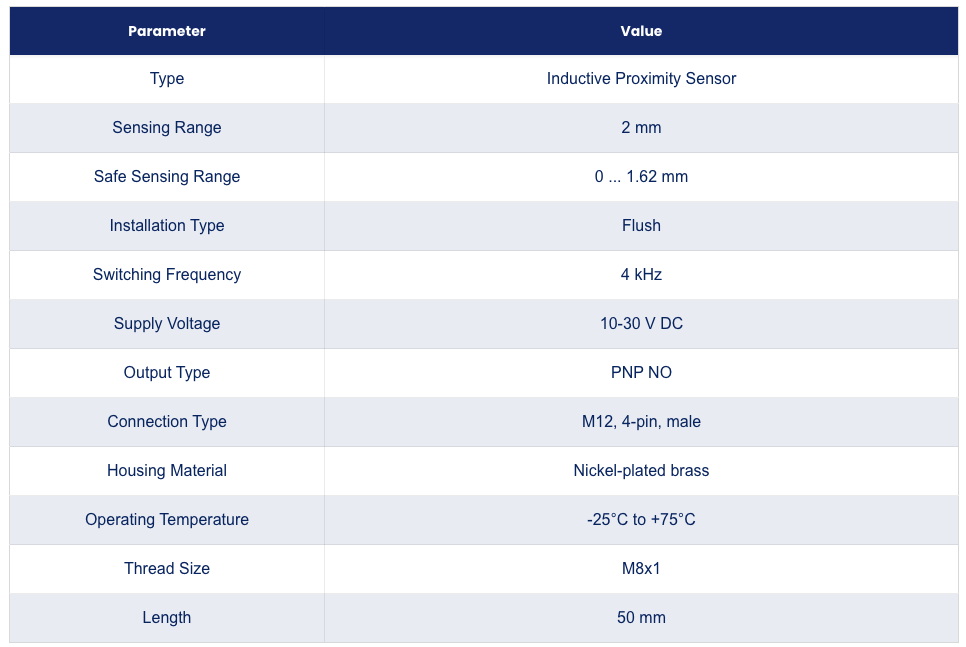966x647 pixels.
Task: Click the Parameter column header
Action: 167,31
